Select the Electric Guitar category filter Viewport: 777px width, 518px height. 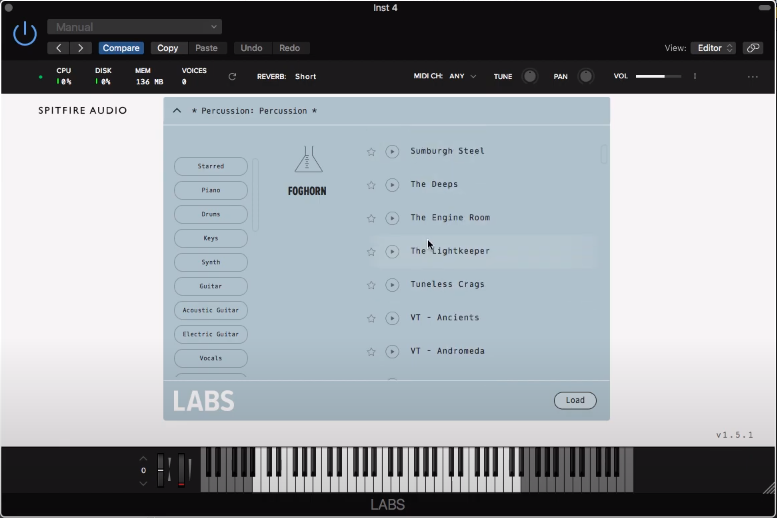coord(211,334)
